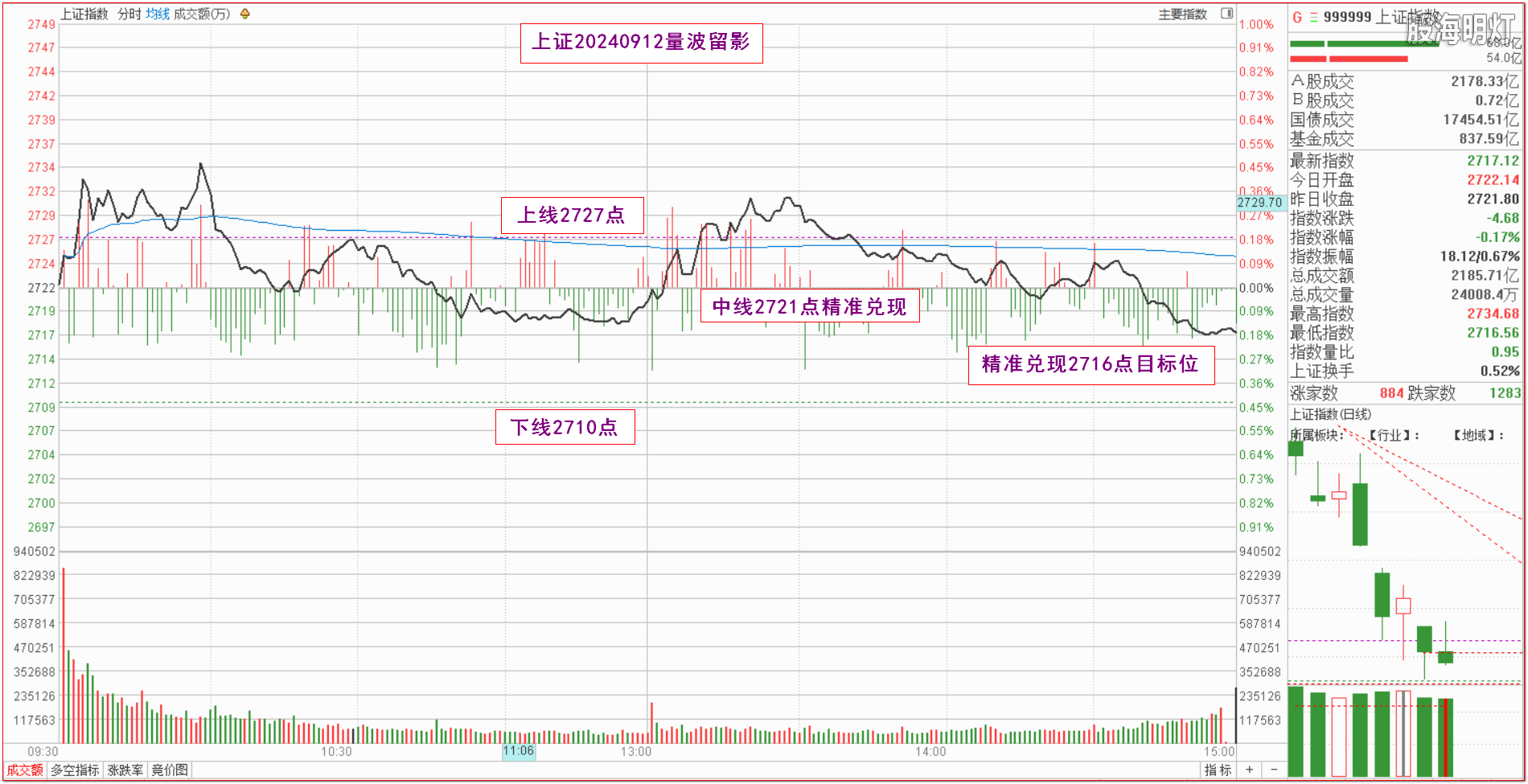The height and width of the screenshot is (784, 1528).
Task: Click the 基金成交 value 837.59亿
Action: (x=1489, y=138)
